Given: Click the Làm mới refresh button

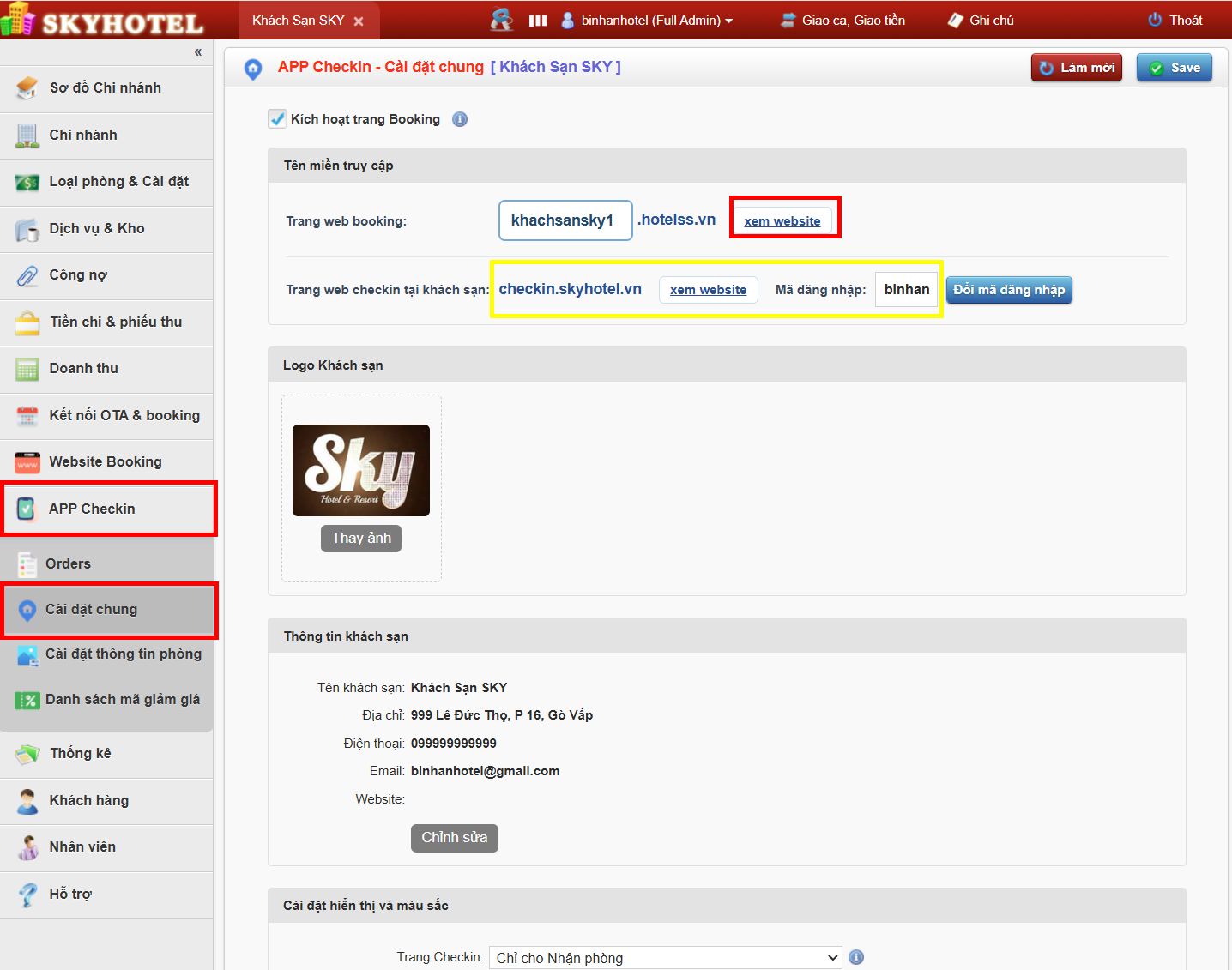Looking at the screenshot, I should pyautogui.click(x=1077, y=68).
